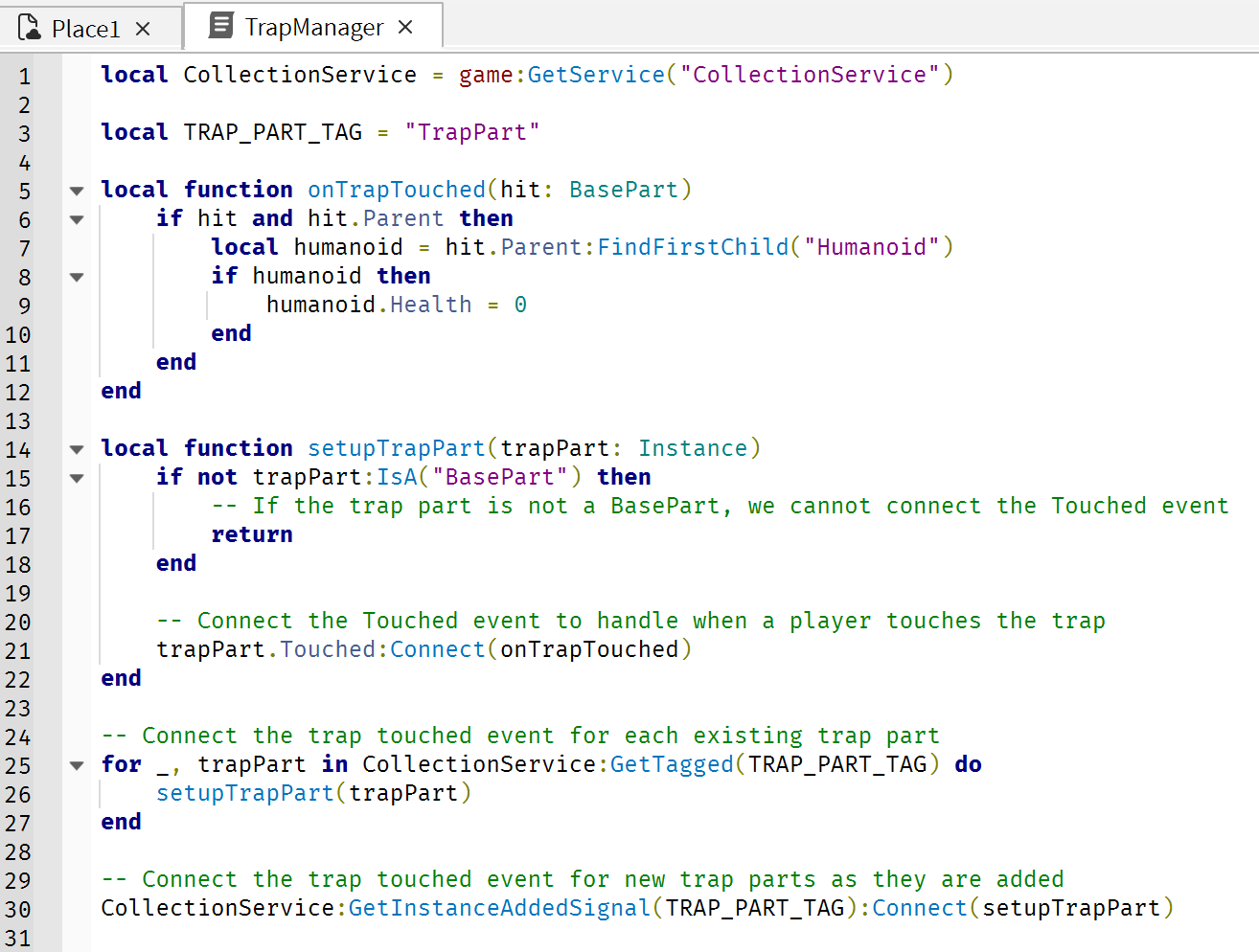
Task: Fold the 'if hit and hit.Parent' block
Action: (77, 219)
